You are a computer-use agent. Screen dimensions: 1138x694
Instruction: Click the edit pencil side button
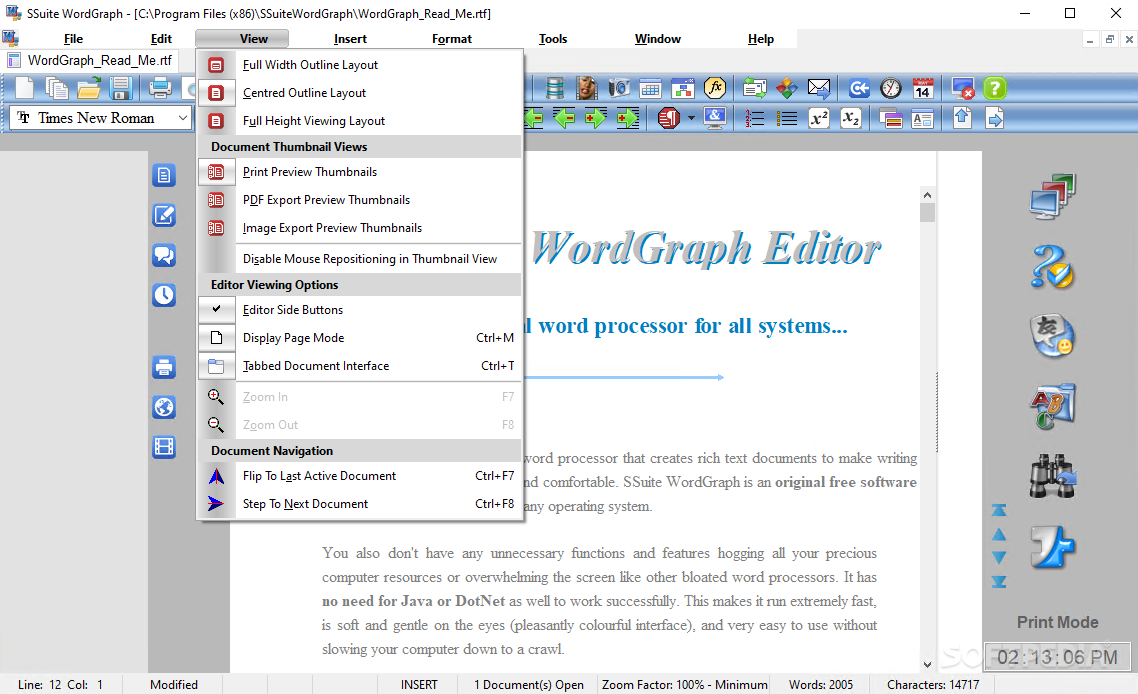pyautogui.click(x=164, y=215)
